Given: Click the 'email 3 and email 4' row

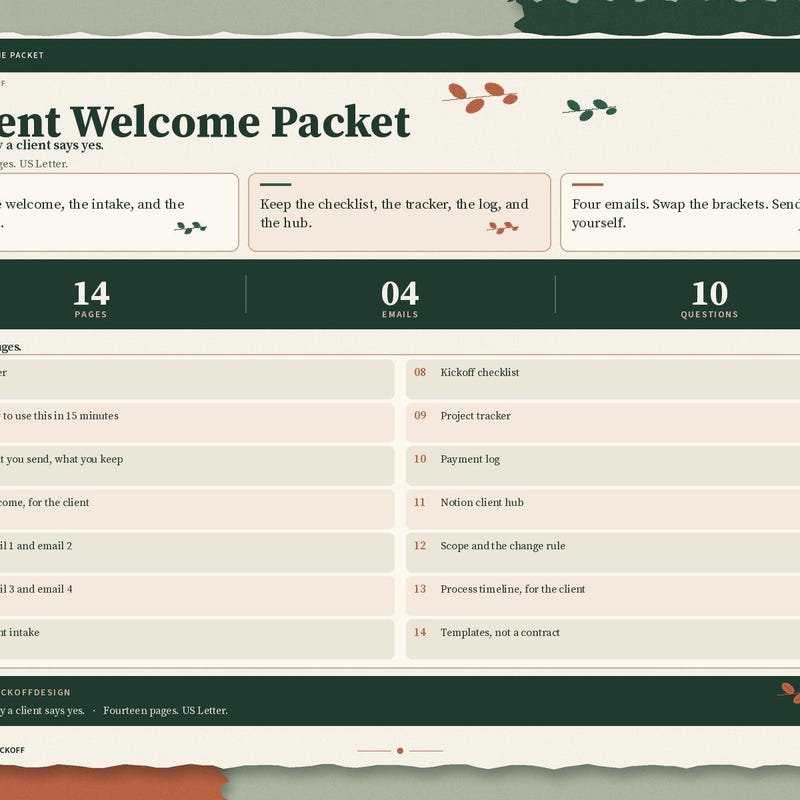Looking at the screenshot, I should point(197,596).
